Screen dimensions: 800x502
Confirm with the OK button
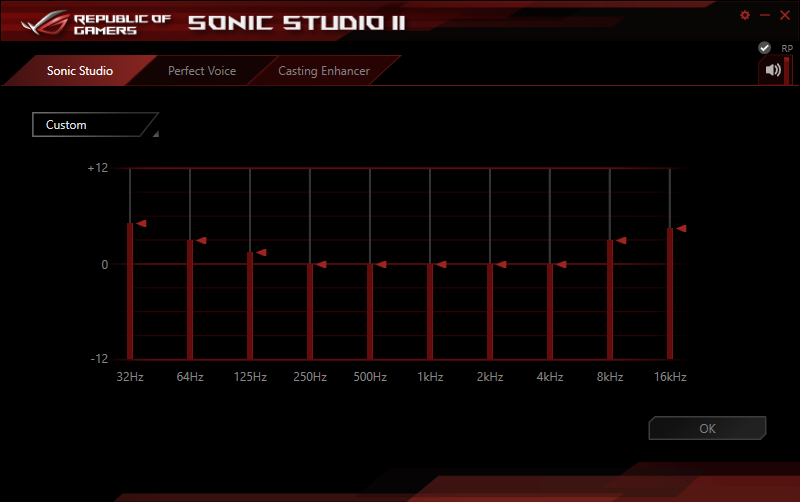pos(707,428)
